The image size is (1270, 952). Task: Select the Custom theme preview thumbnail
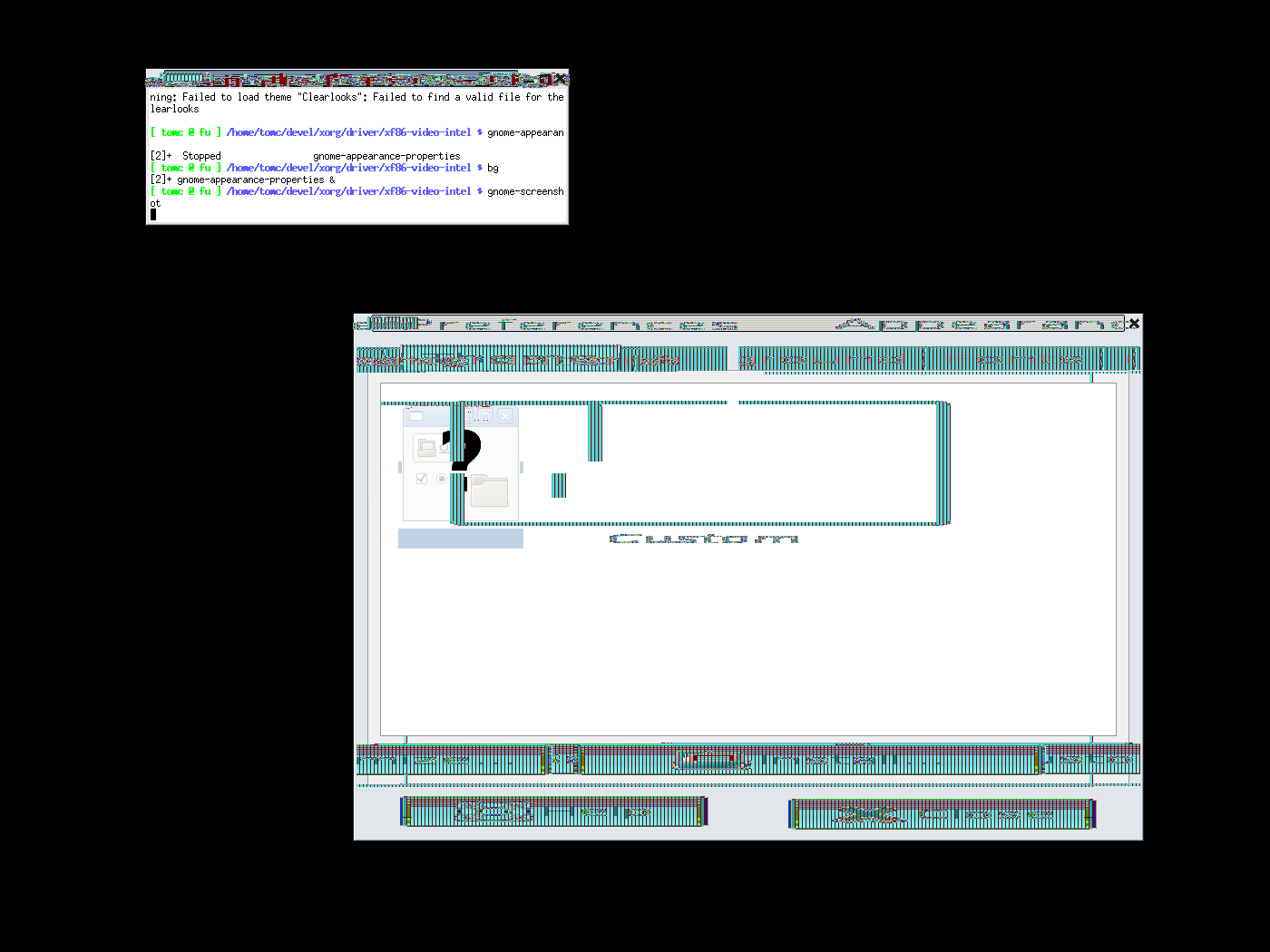click(x=461, y=464)
